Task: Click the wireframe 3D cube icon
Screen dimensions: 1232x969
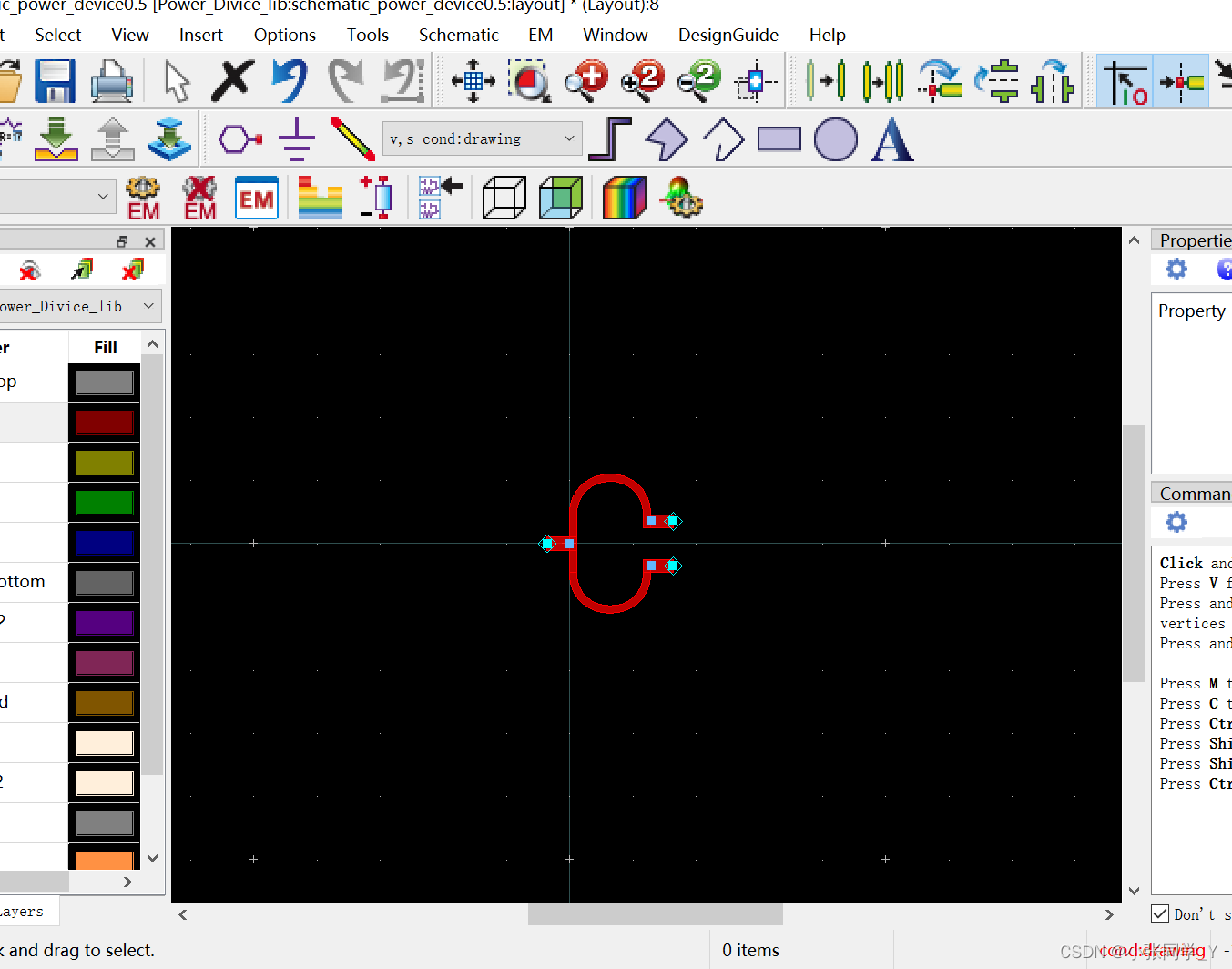Action: 504,199
